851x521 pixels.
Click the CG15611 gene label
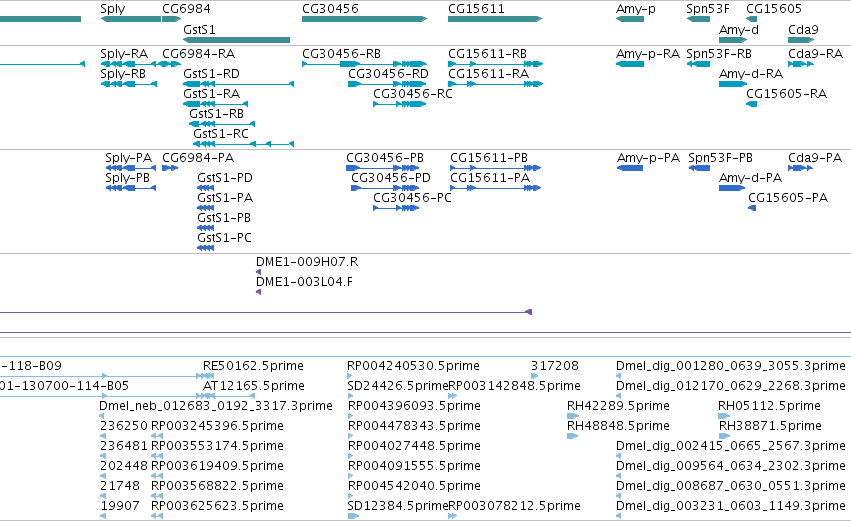pyautogui.click(x=476, y=9)
